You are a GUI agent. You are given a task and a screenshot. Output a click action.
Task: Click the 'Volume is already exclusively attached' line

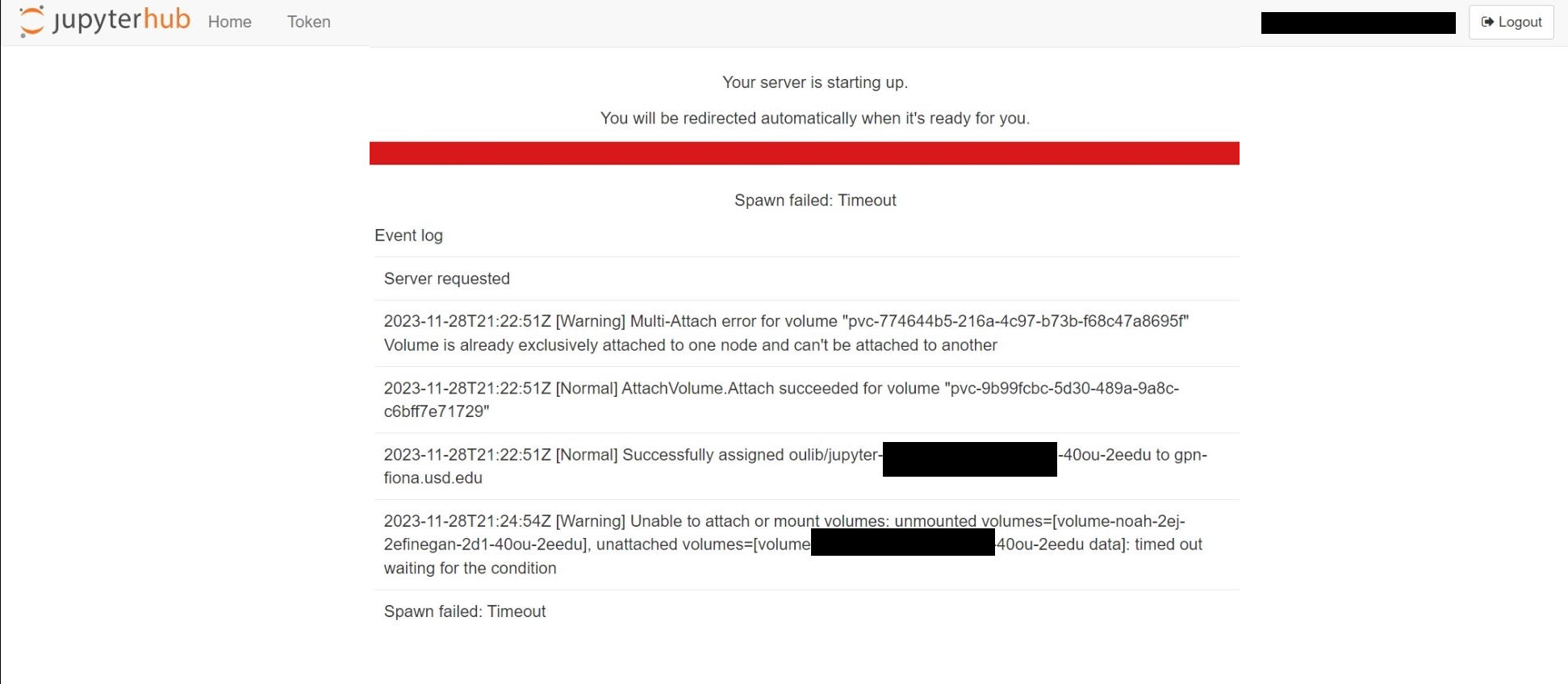click(690, 345)
